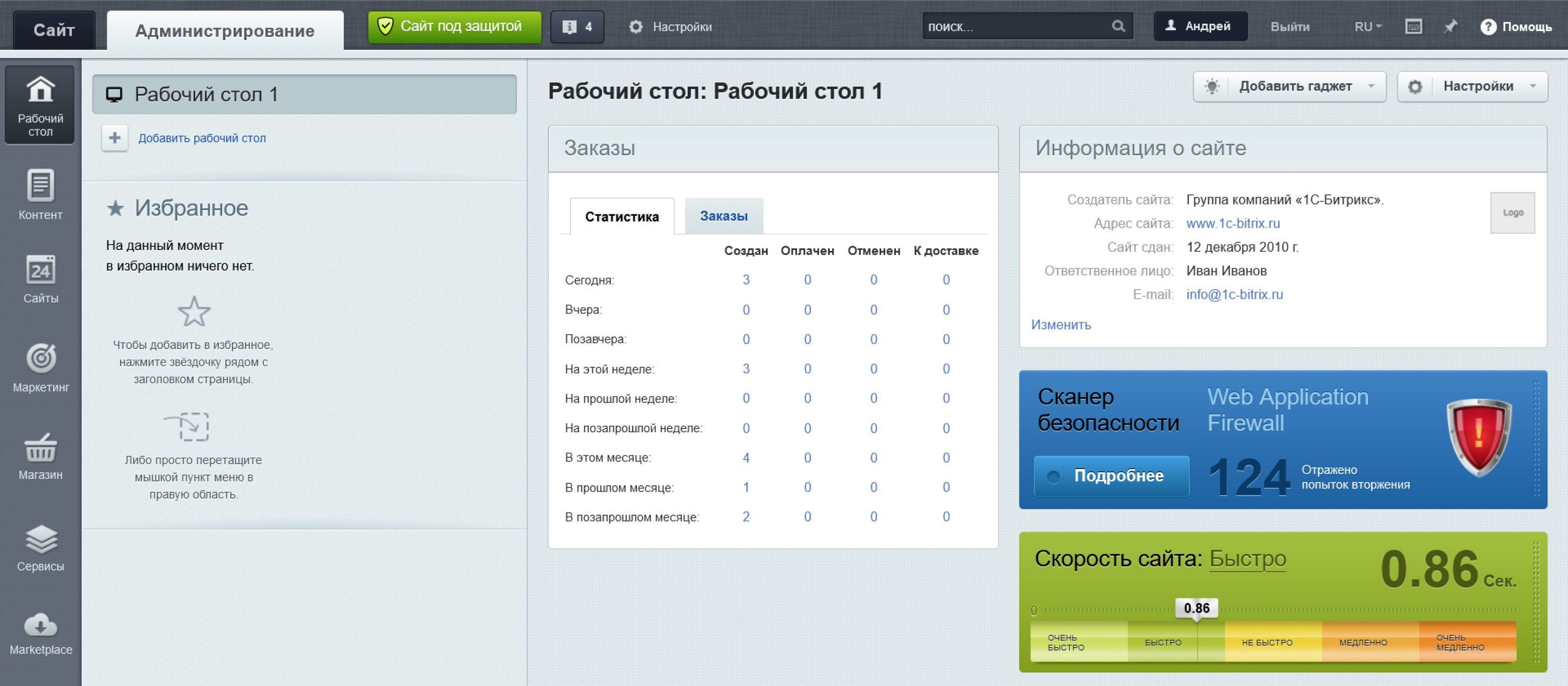The width and height of the screenshot is (1568, 686).
Task: Switch to the Сайт top tab
Action: tap(54, 30)
